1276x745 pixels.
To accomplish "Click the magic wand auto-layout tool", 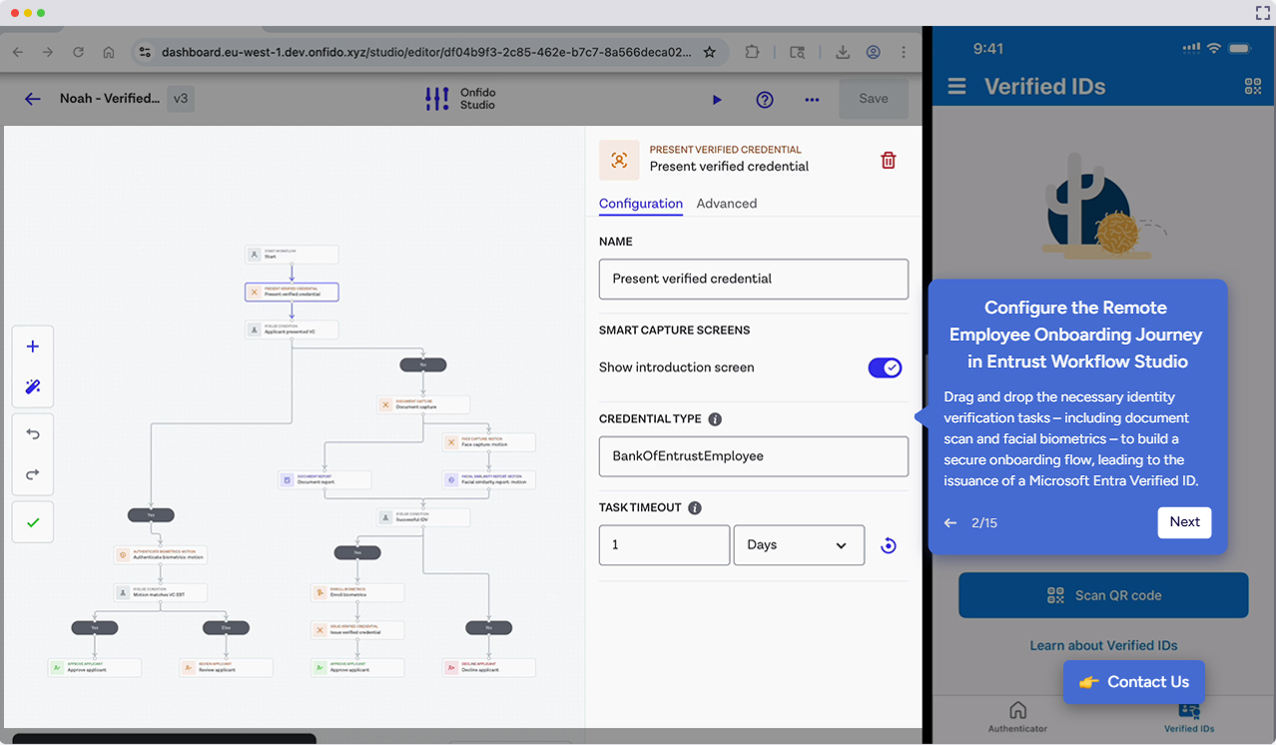I will pos(33,387).
